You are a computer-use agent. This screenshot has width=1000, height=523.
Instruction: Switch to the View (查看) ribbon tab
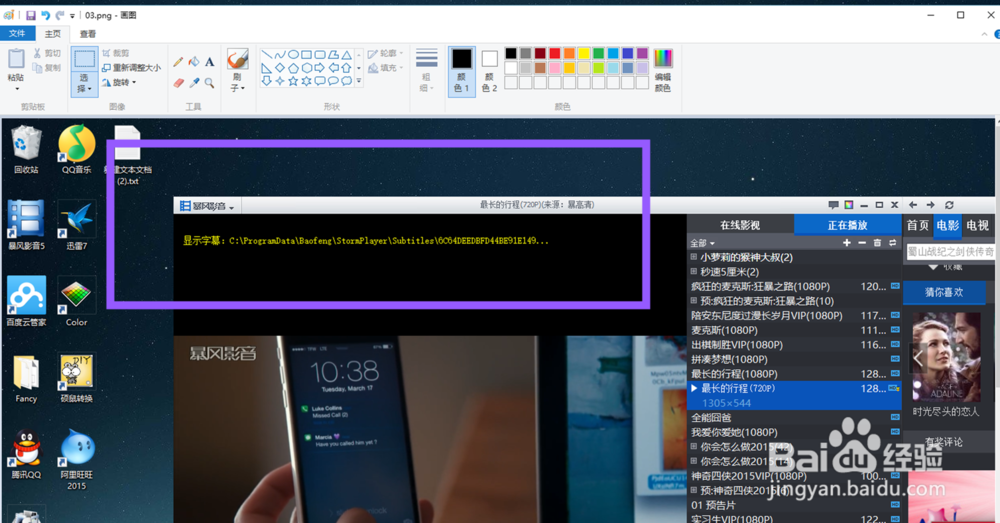(x=88, y=34)
